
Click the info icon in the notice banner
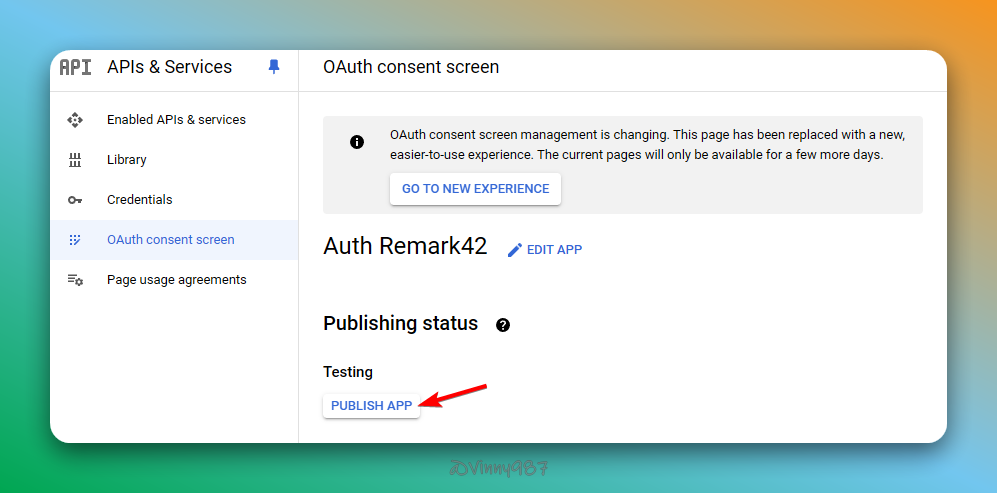click(x=357, y=142)
